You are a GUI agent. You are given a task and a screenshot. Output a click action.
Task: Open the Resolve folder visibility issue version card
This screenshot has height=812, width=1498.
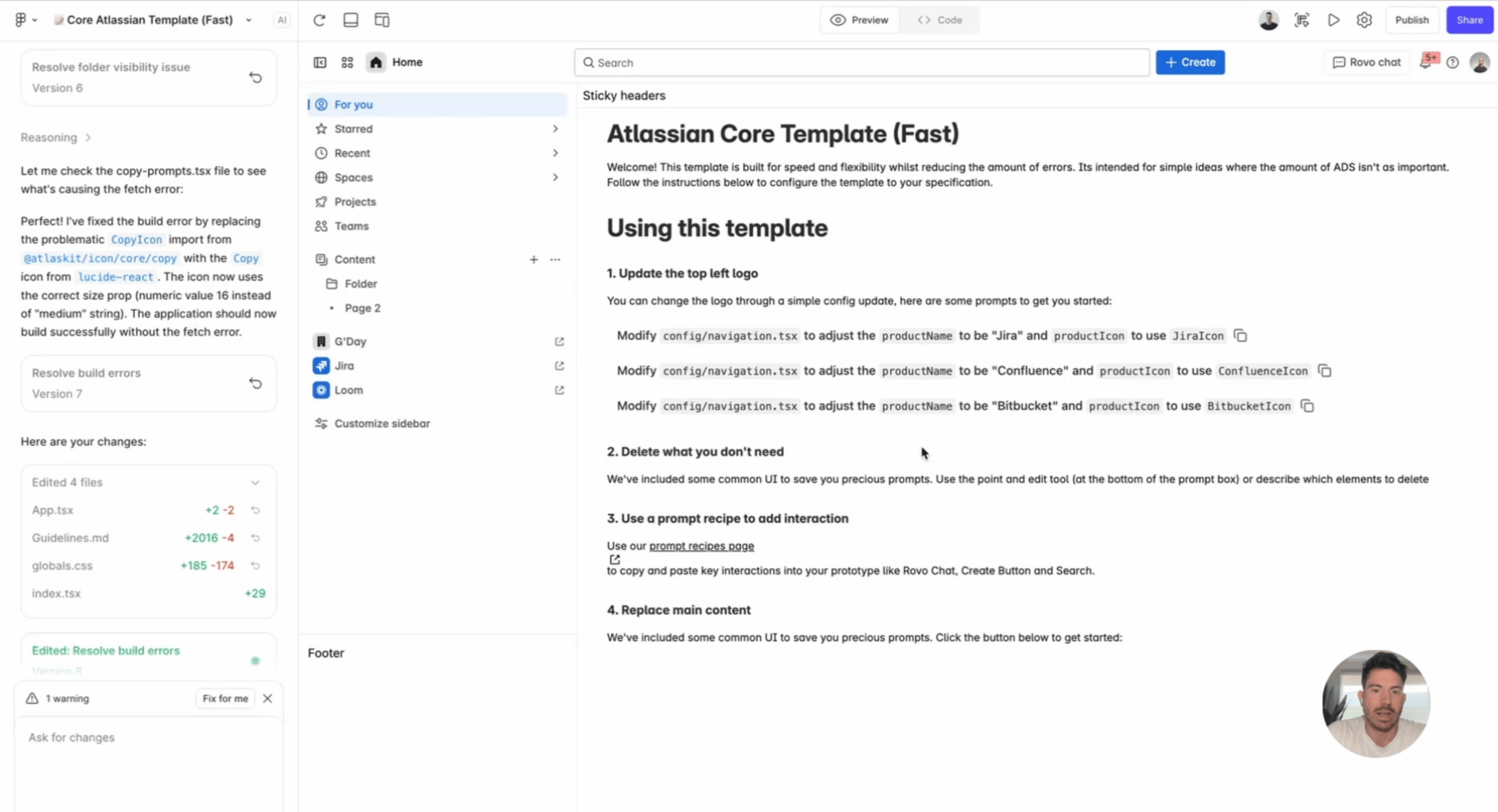pyautogui.click(x=148, y=77)
